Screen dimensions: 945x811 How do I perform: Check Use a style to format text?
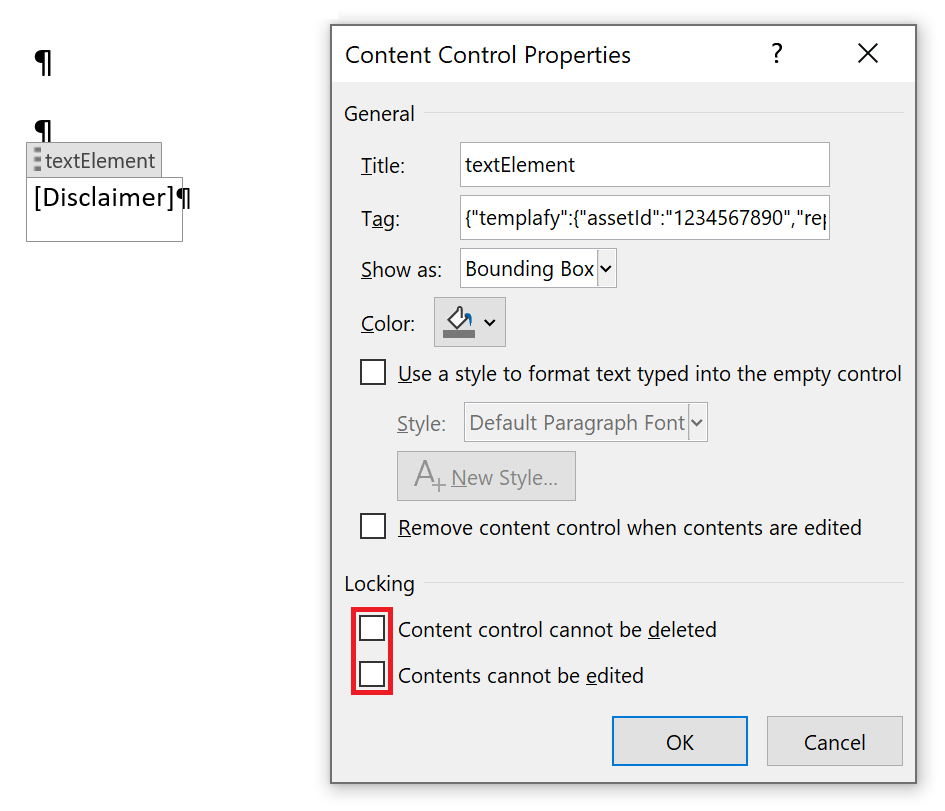[x=372, y=372]
